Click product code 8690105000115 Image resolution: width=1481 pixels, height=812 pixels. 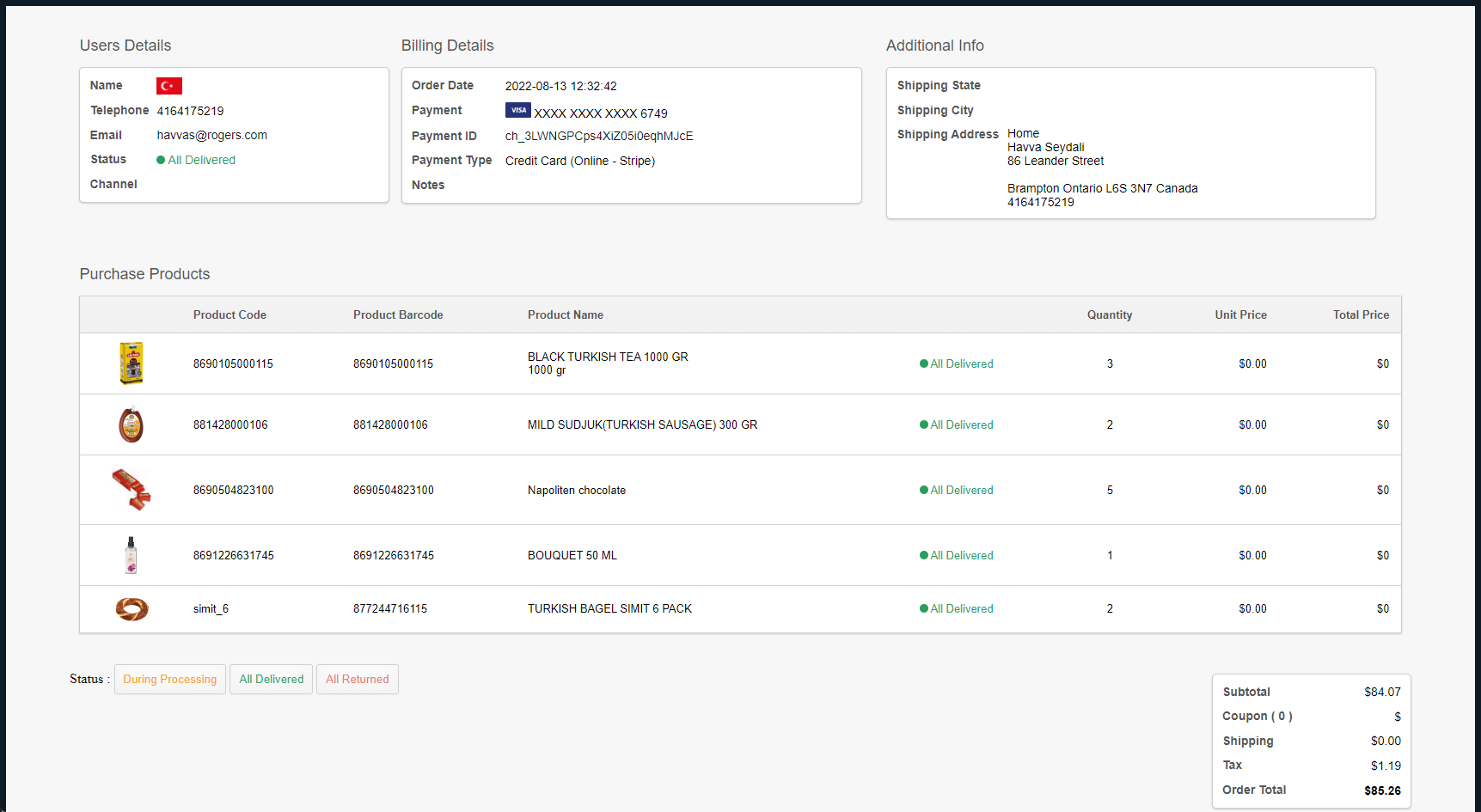(233, 363)
